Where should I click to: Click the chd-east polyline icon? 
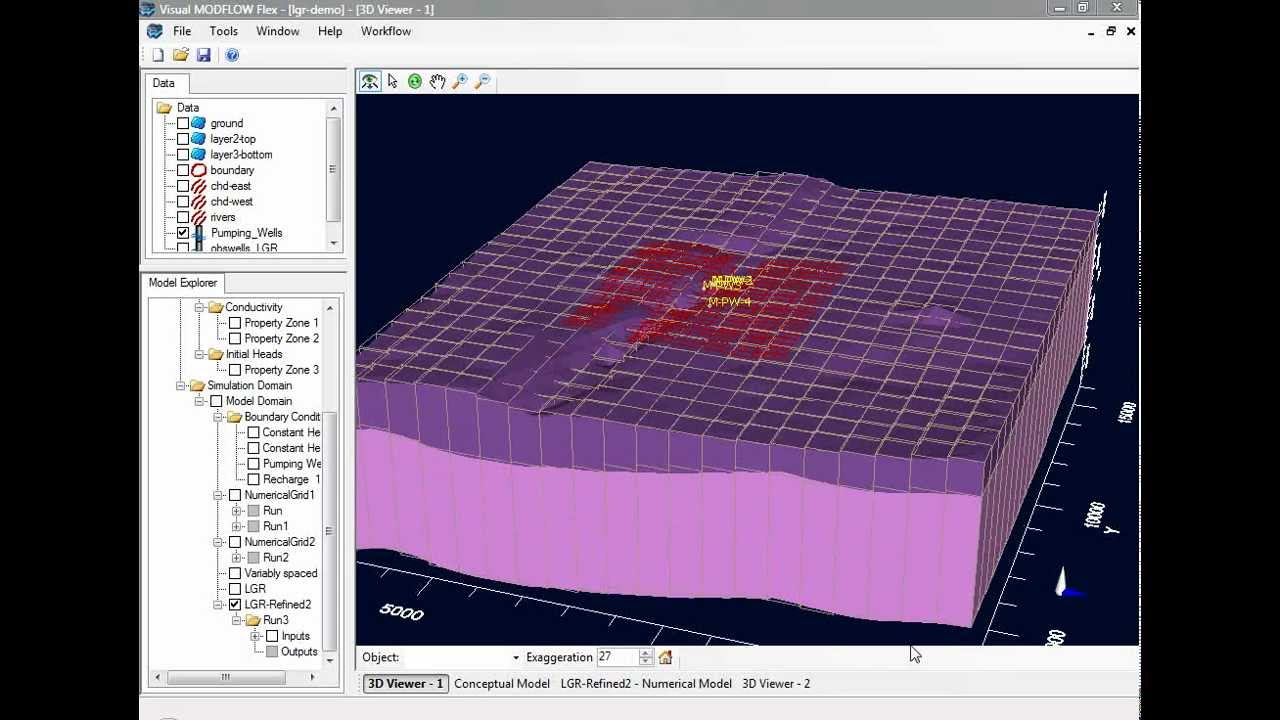(198, 186)
